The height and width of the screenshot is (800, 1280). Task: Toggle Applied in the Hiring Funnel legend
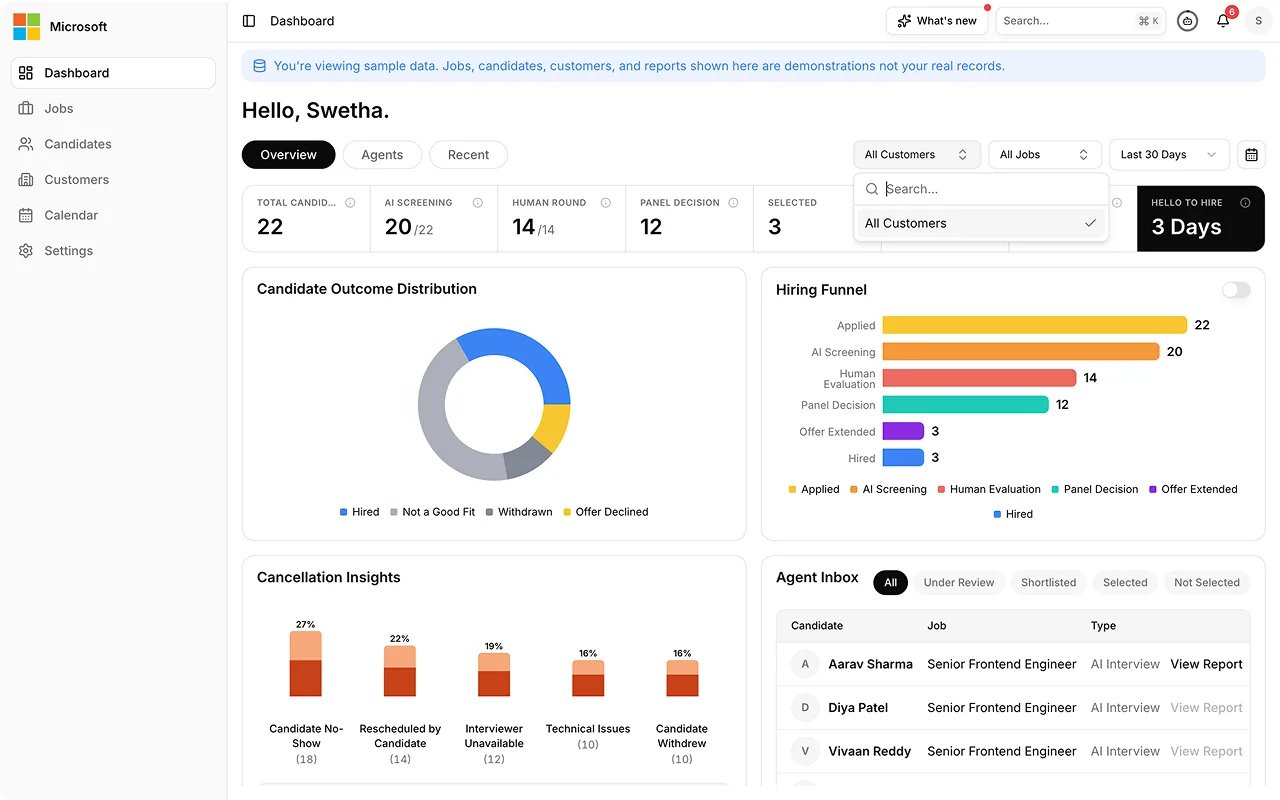tap(814, 489)
